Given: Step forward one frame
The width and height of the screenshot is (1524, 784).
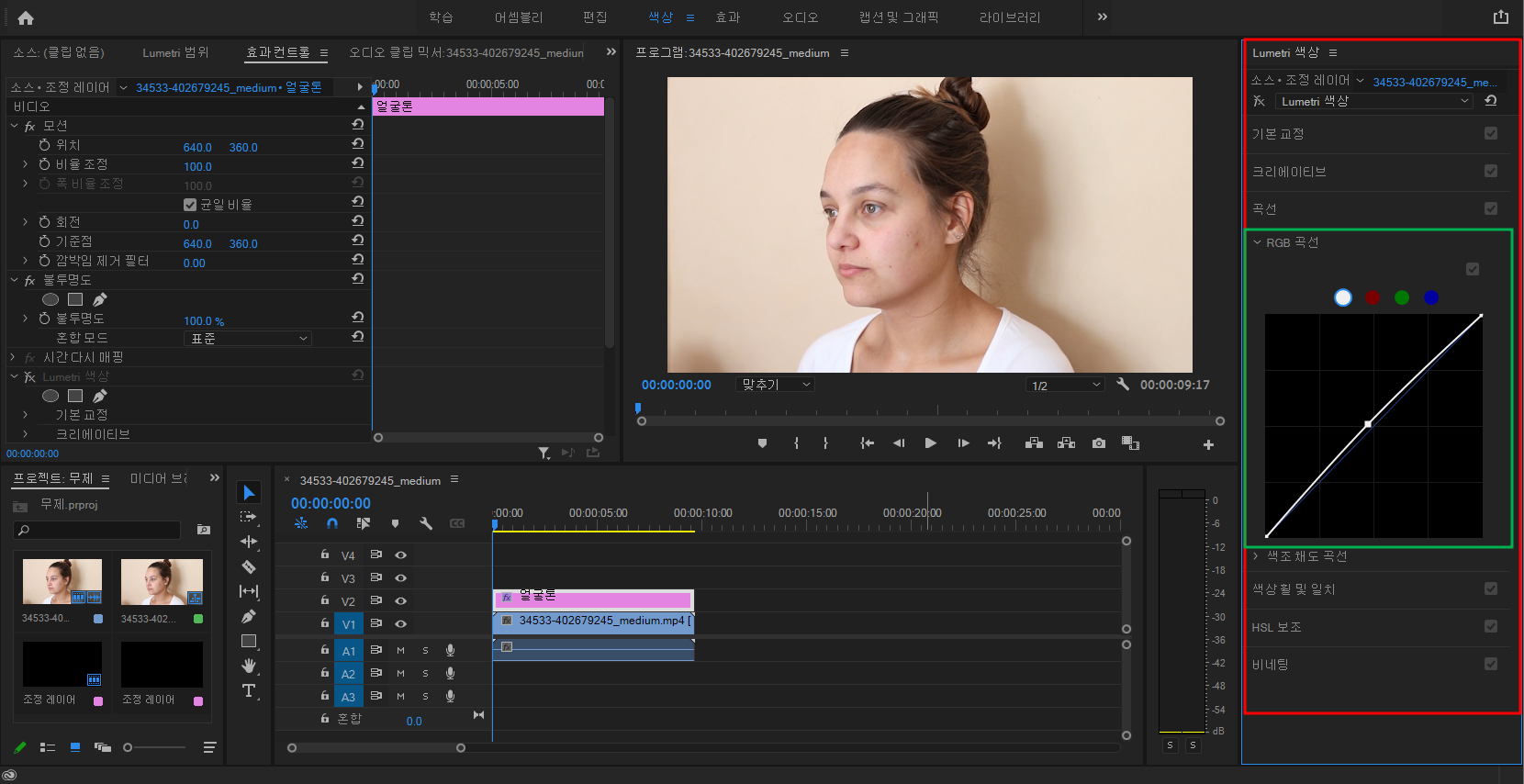Looking at the screenshot, I should coord(963,443).
